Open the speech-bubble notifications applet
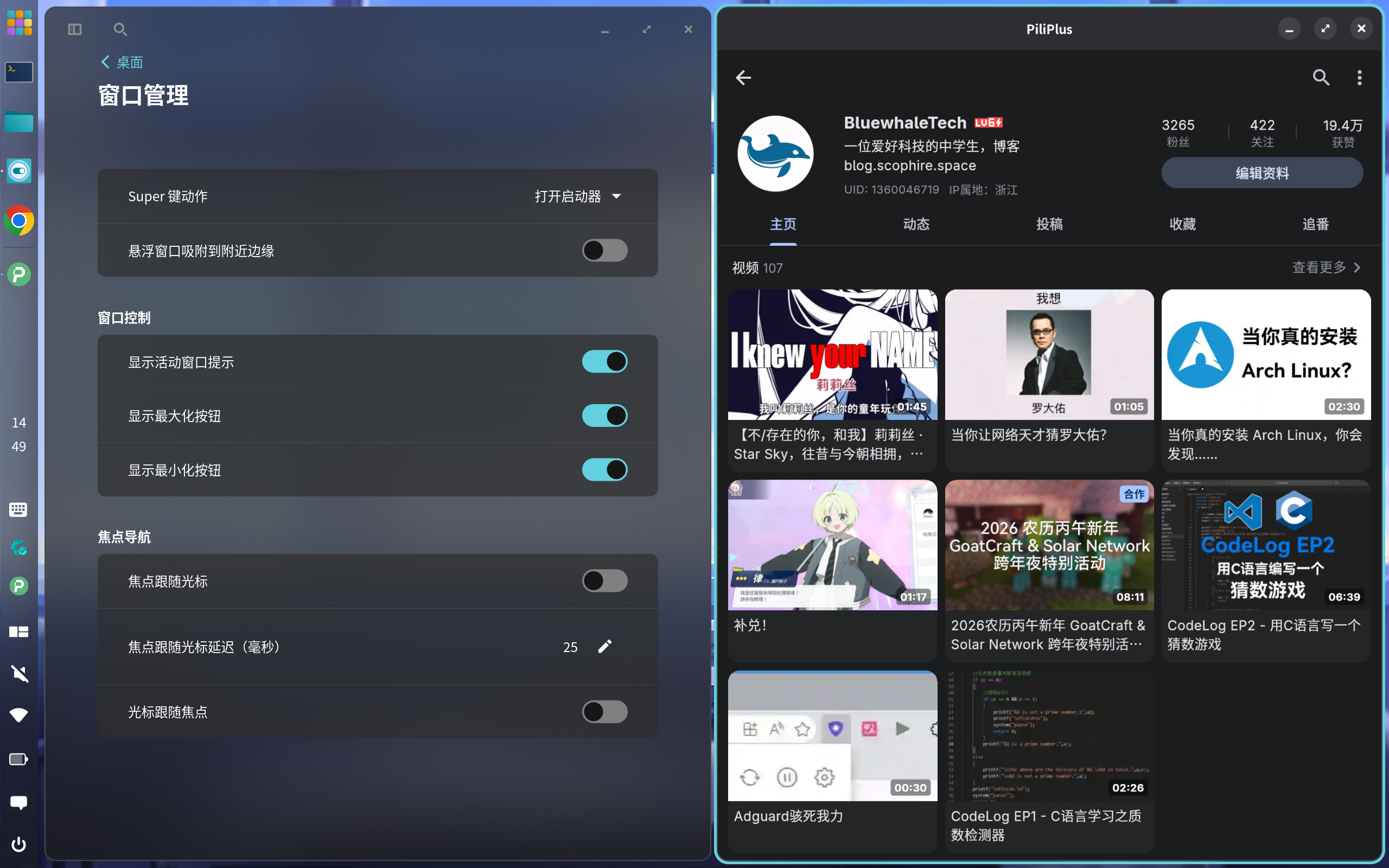 [19, 802]
